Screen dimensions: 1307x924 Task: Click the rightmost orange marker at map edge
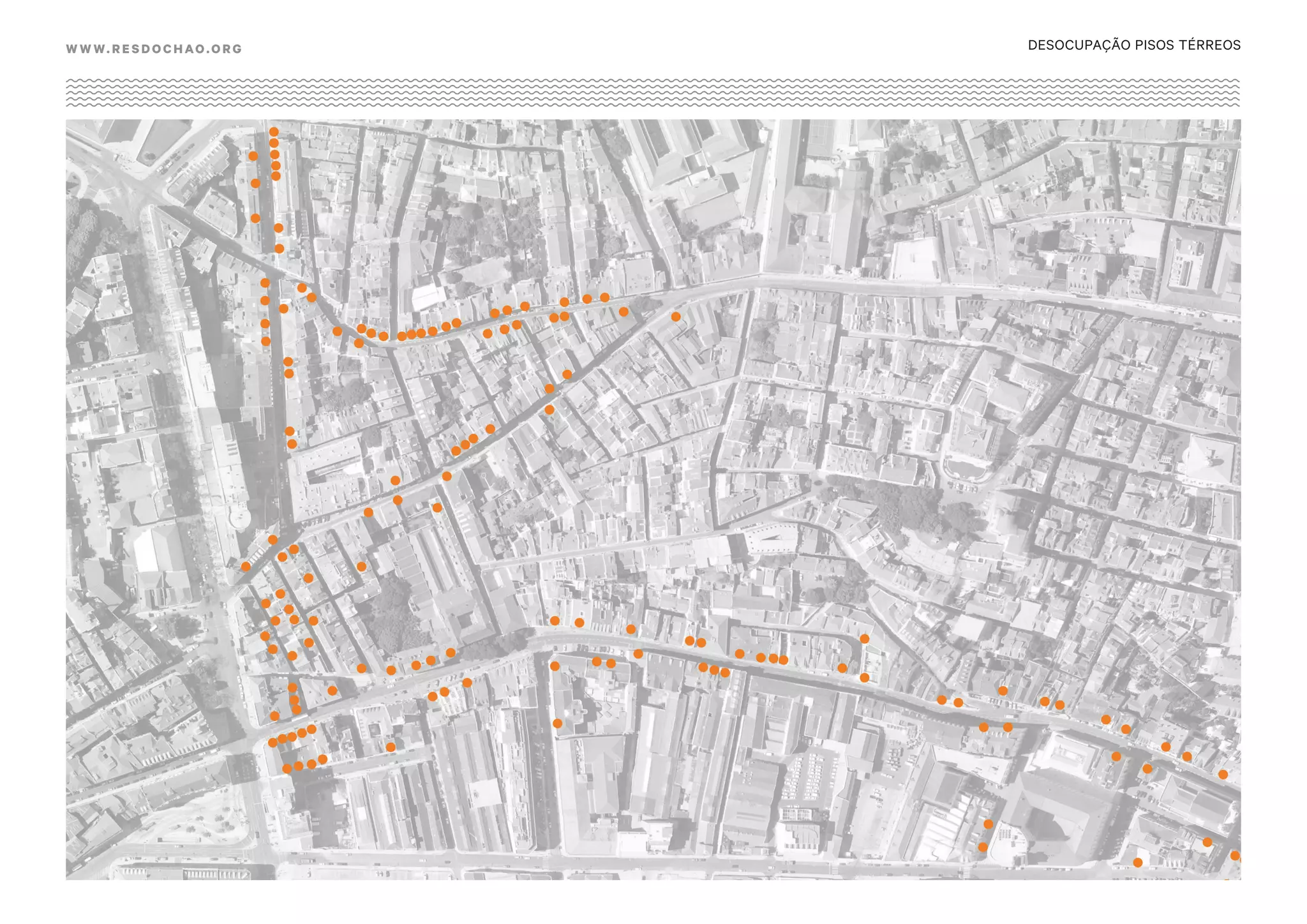(x=1235, y=856)
